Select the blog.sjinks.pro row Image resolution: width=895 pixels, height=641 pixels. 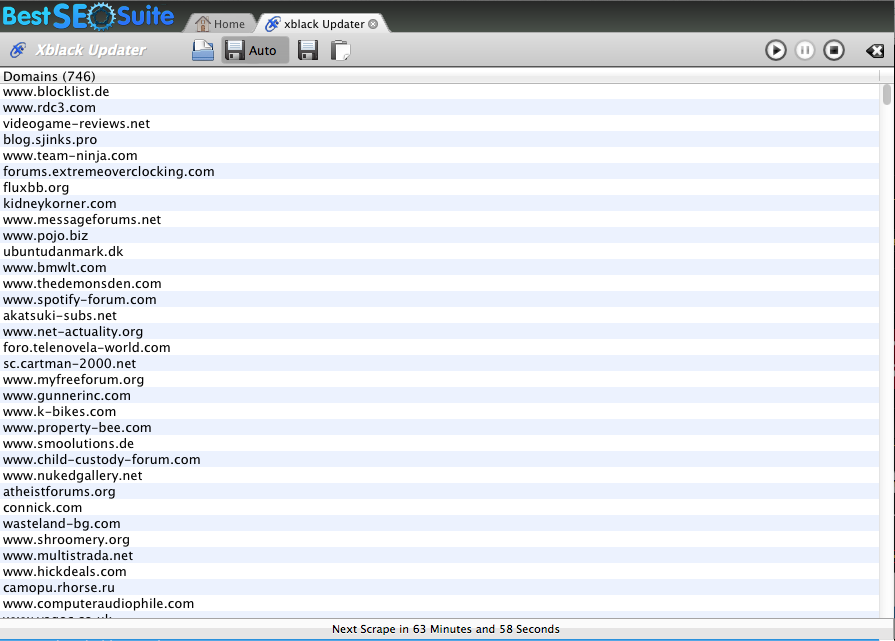440,139
